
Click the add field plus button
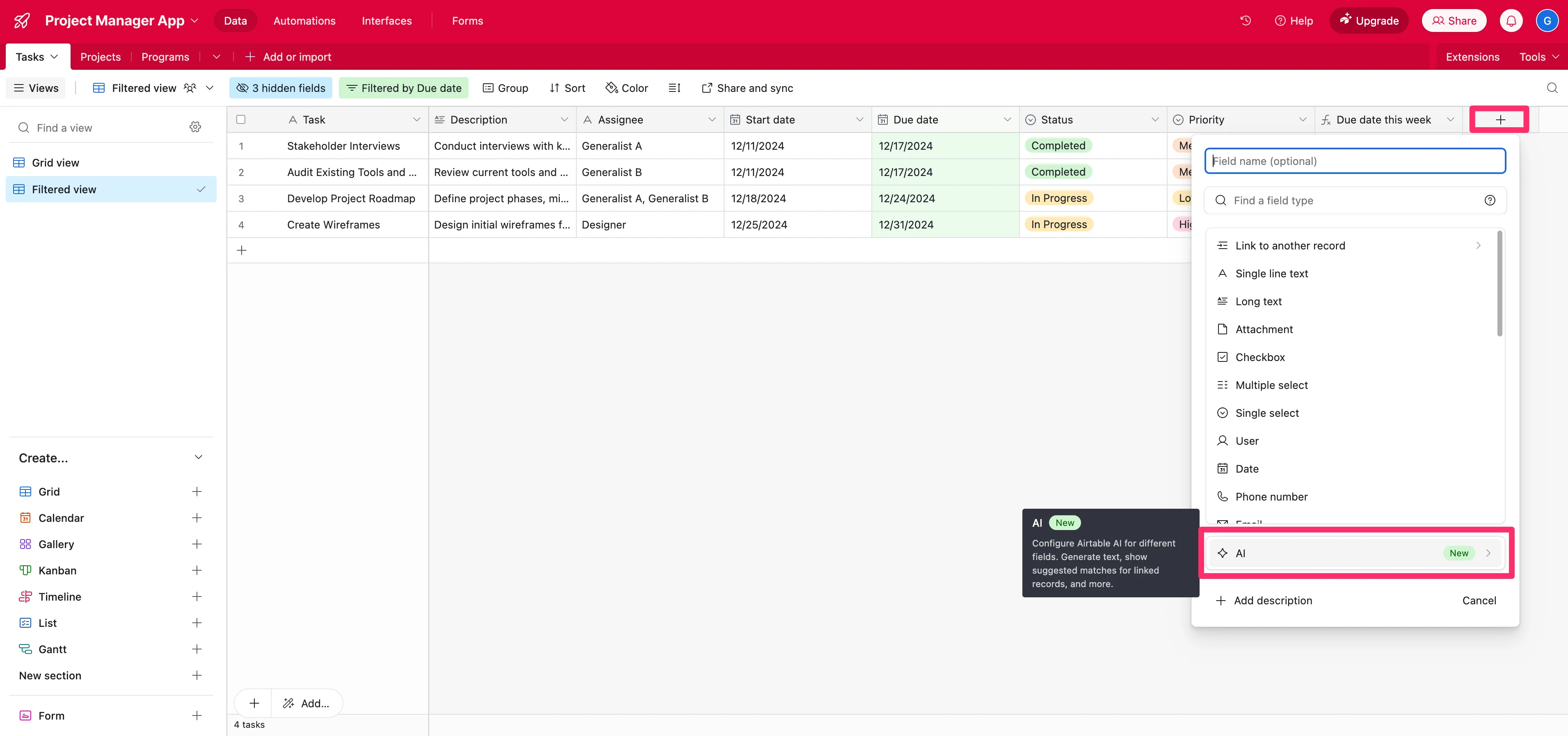[x=1500, y=120]
